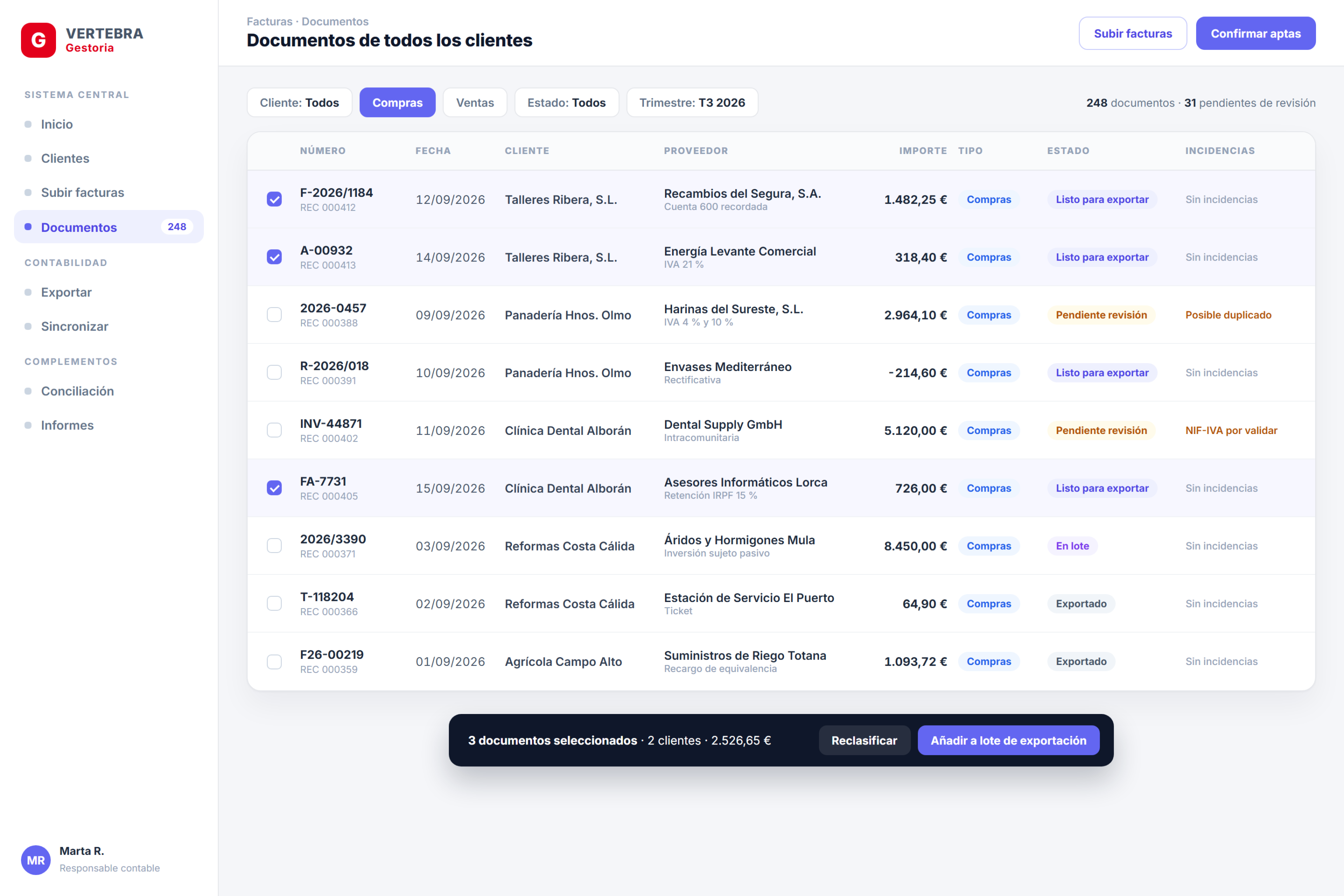The image size is (1344, 896).
Task: Select the R-2026/018 invoice checkbox
Action: coord(274,372)
